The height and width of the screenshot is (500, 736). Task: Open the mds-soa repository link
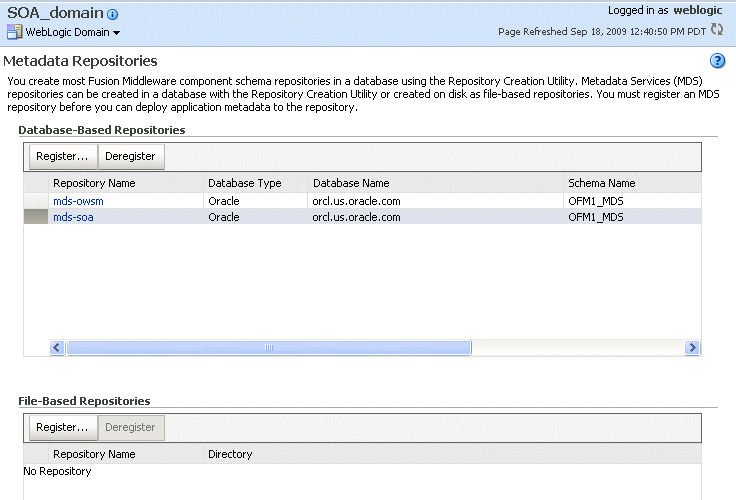[x=73, y=217]
